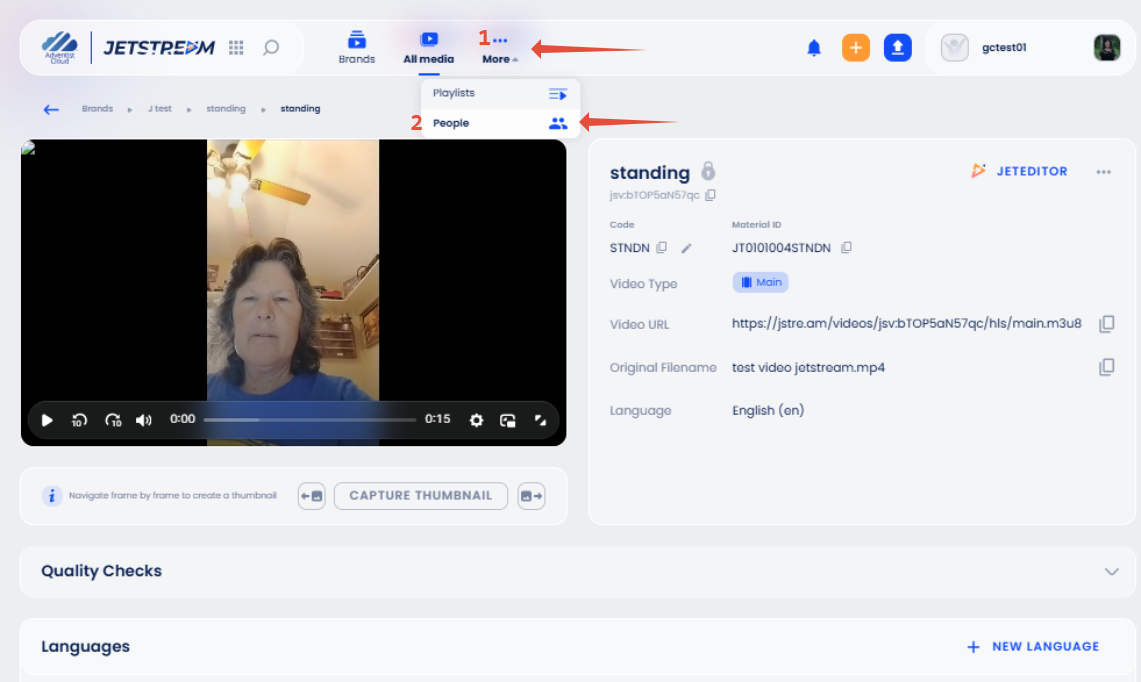The width and height of the screenshot is (1141, 682).
Task: Go back with the left arrow
Action: (x=51, y=109)
